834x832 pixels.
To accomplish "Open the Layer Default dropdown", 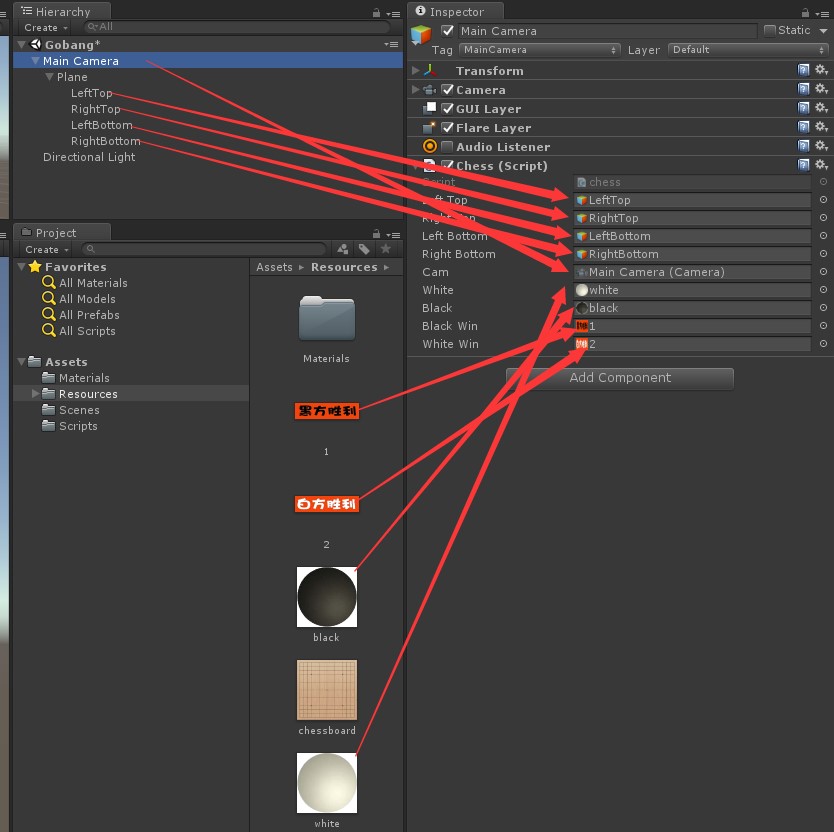I will pos(748,50).
